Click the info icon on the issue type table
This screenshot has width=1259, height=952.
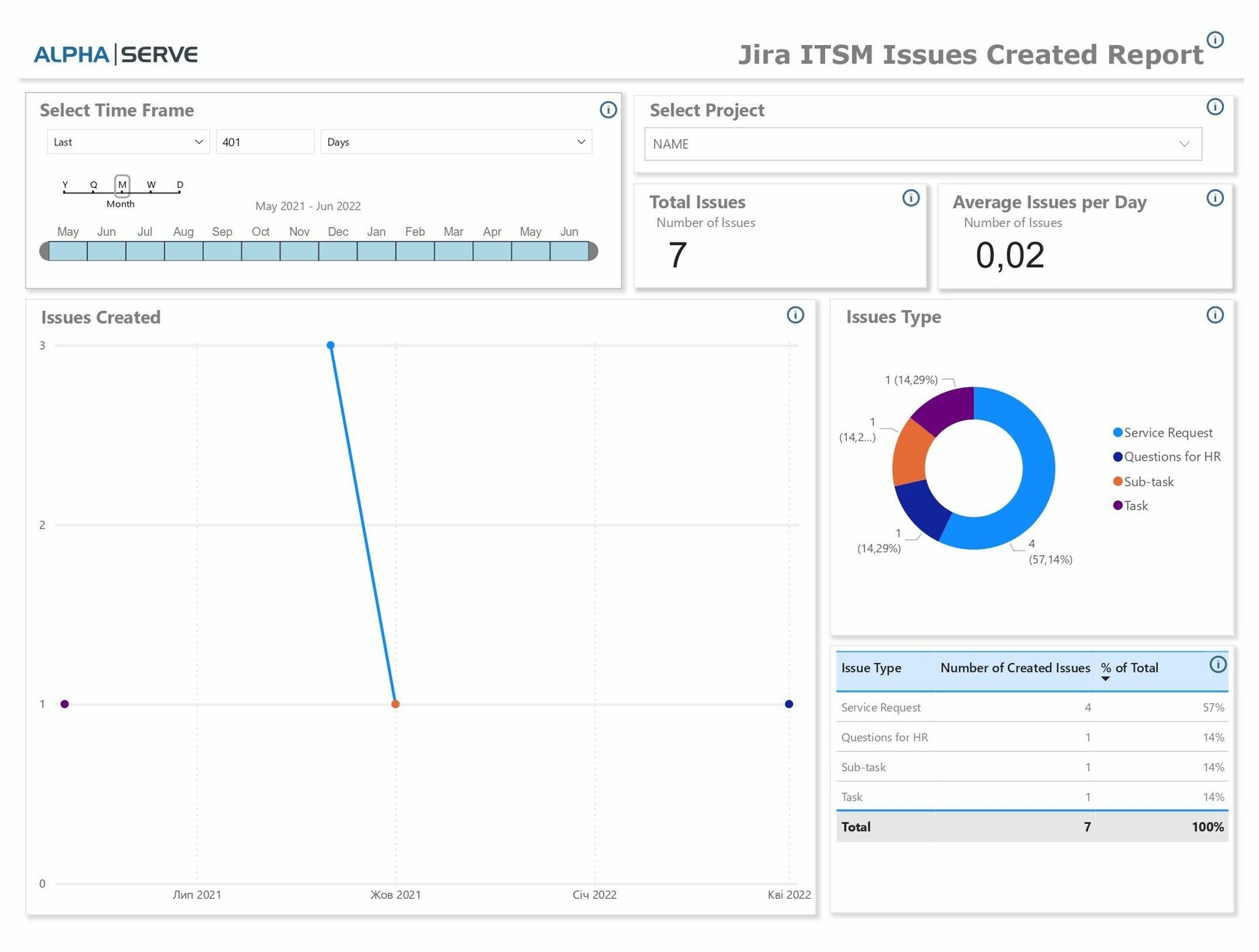point(1220,664)
